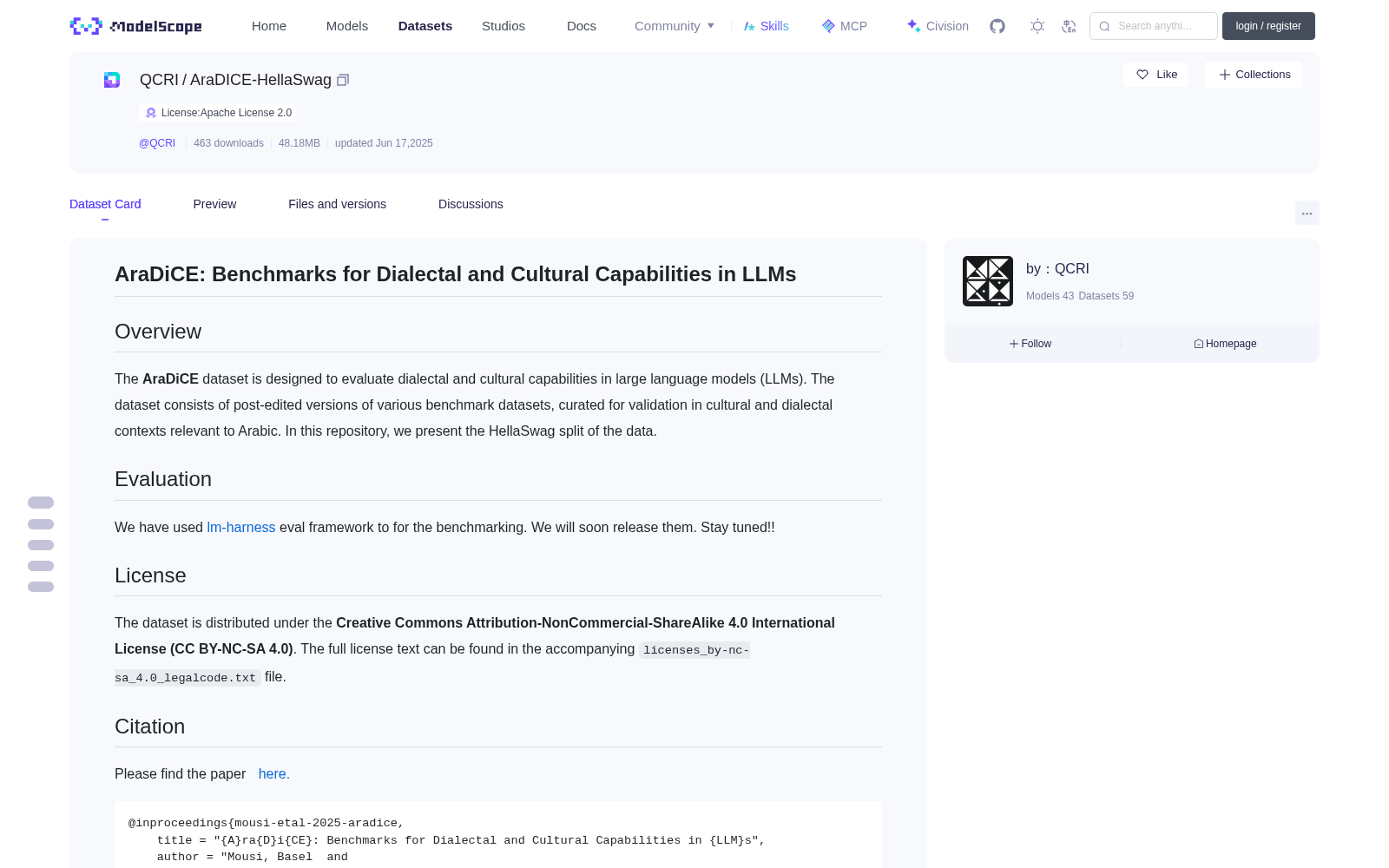Viewport: 1389px width, 868px height.
Task: Click the '463 downloads' text
Action: 228,143
